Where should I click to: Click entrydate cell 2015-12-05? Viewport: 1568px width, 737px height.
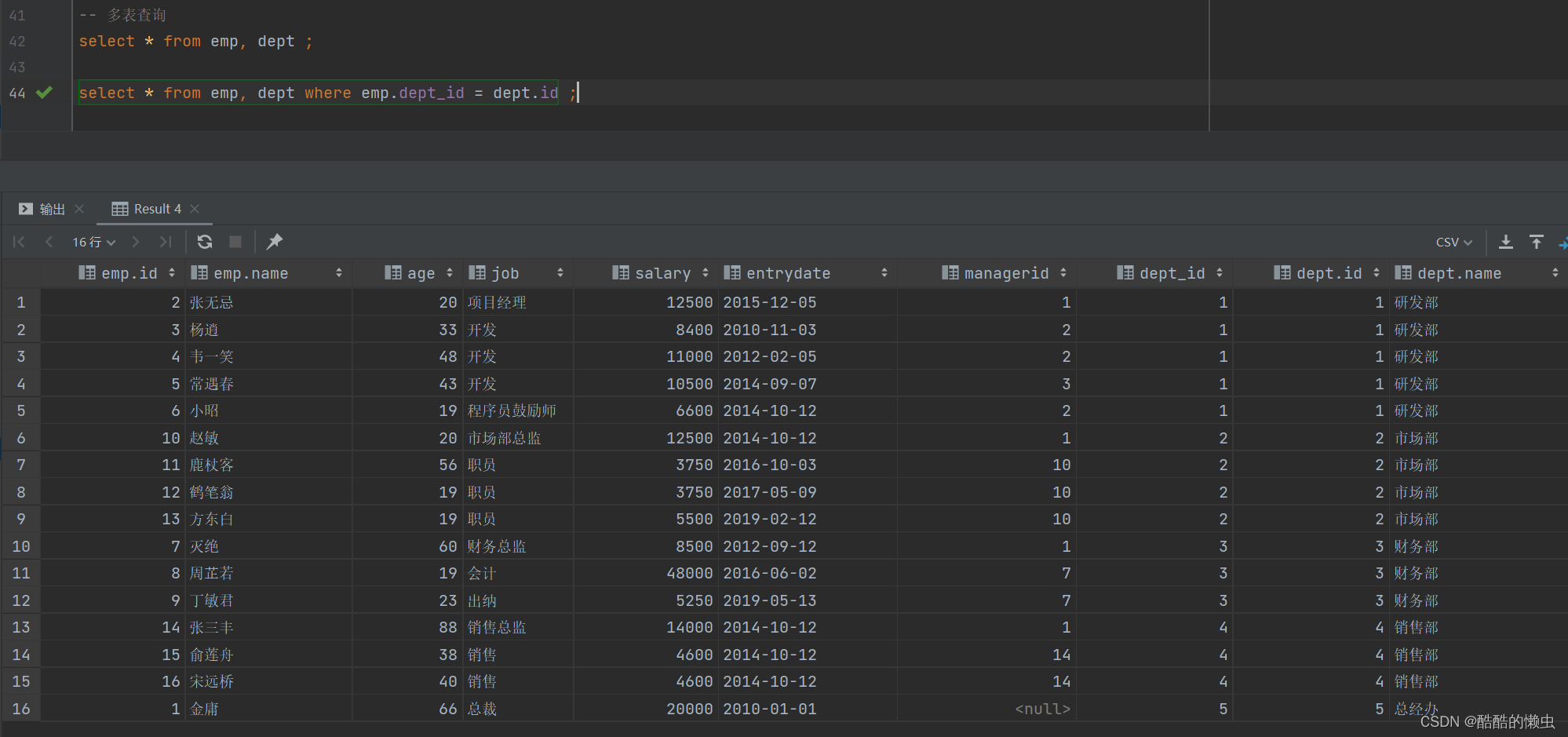tap(808, 302)
